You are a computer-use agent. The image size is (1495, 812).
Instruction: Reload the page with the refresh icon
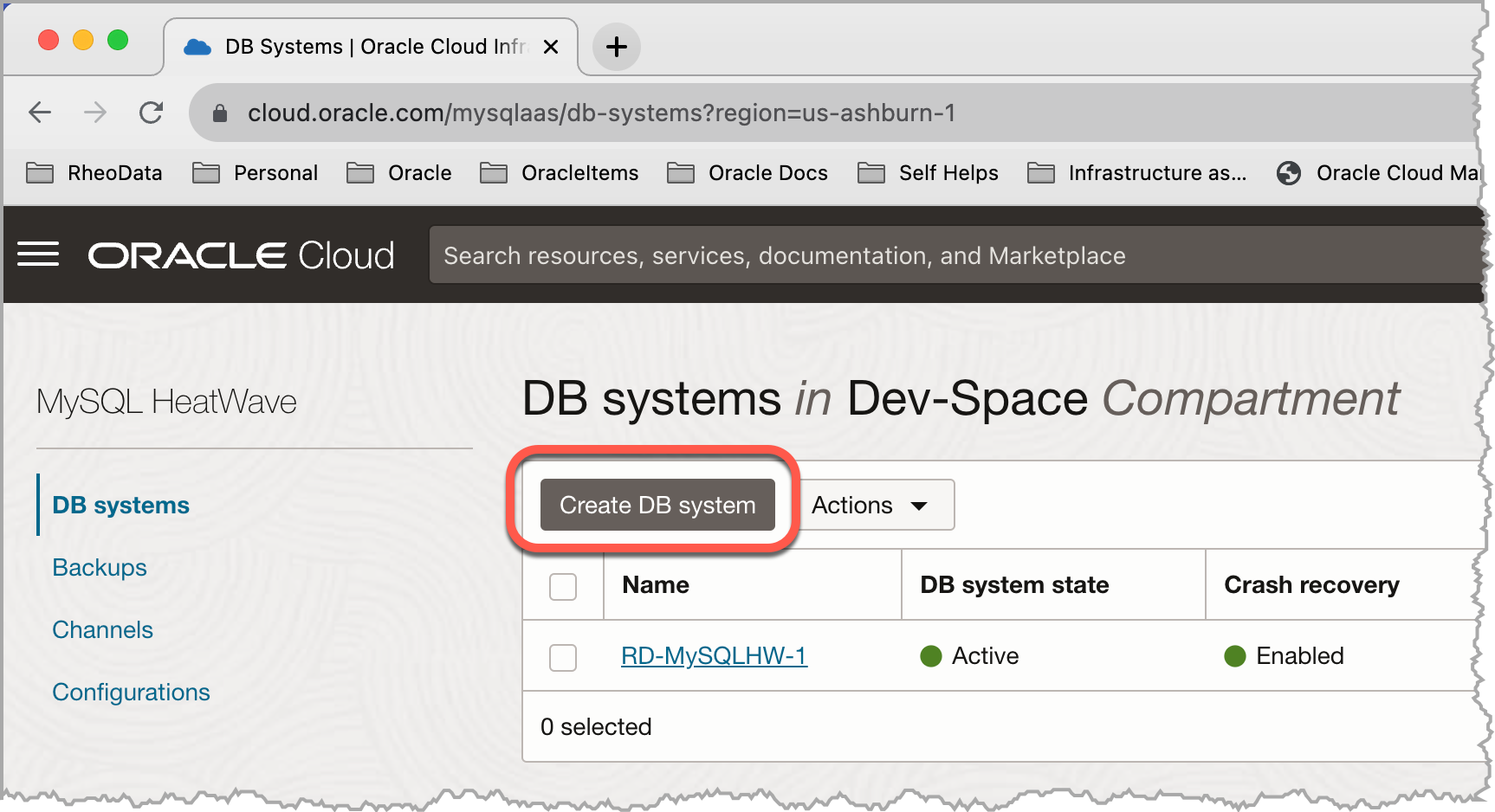(152, 113)
